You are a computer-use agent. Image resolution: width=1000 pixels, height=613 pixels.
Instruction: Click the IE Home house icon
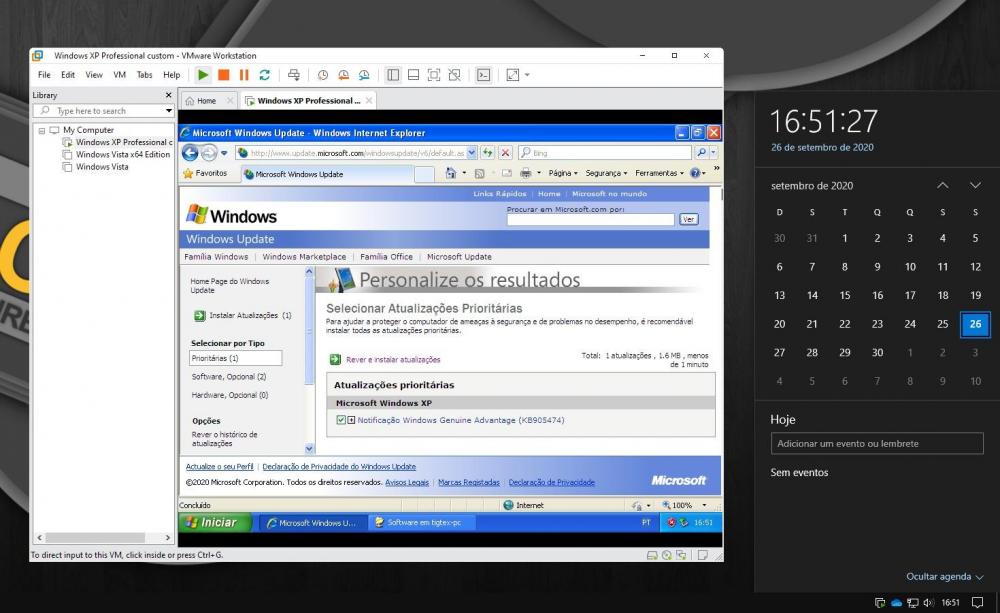point(450,173)
